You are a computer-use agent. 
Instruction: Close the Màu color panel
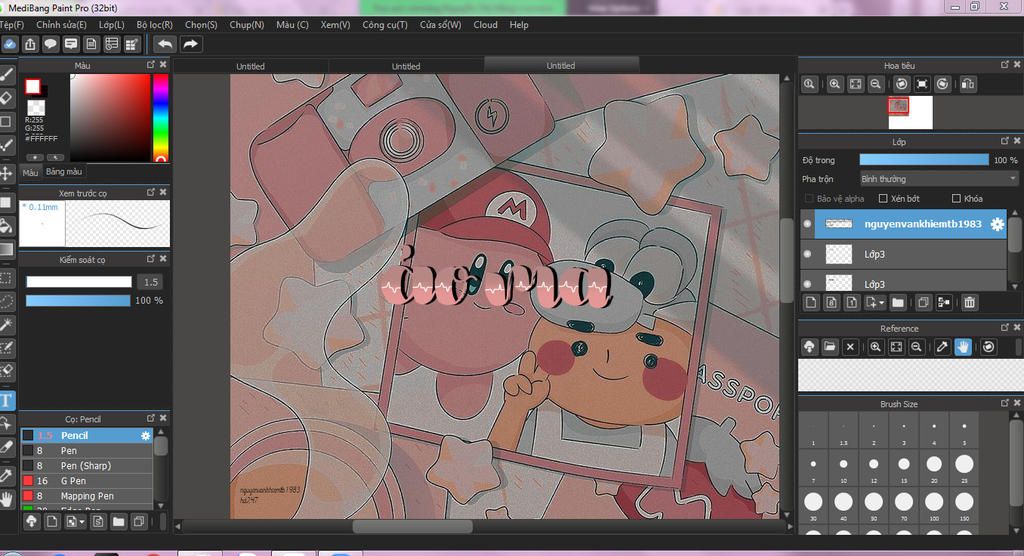[163, 65]
